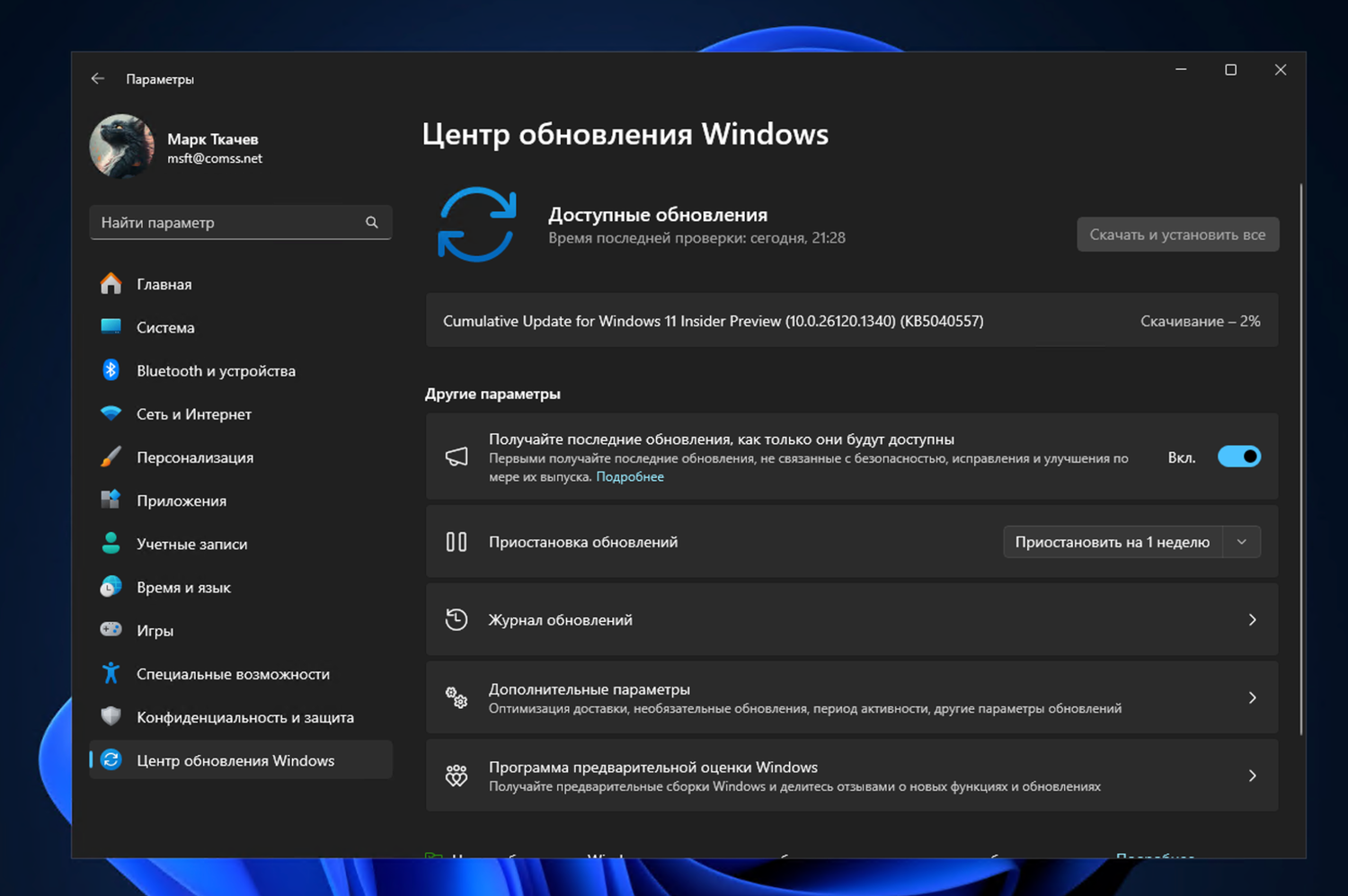1348x896 pixels.
Task: Open the Игры section
Action: point(241,630)
